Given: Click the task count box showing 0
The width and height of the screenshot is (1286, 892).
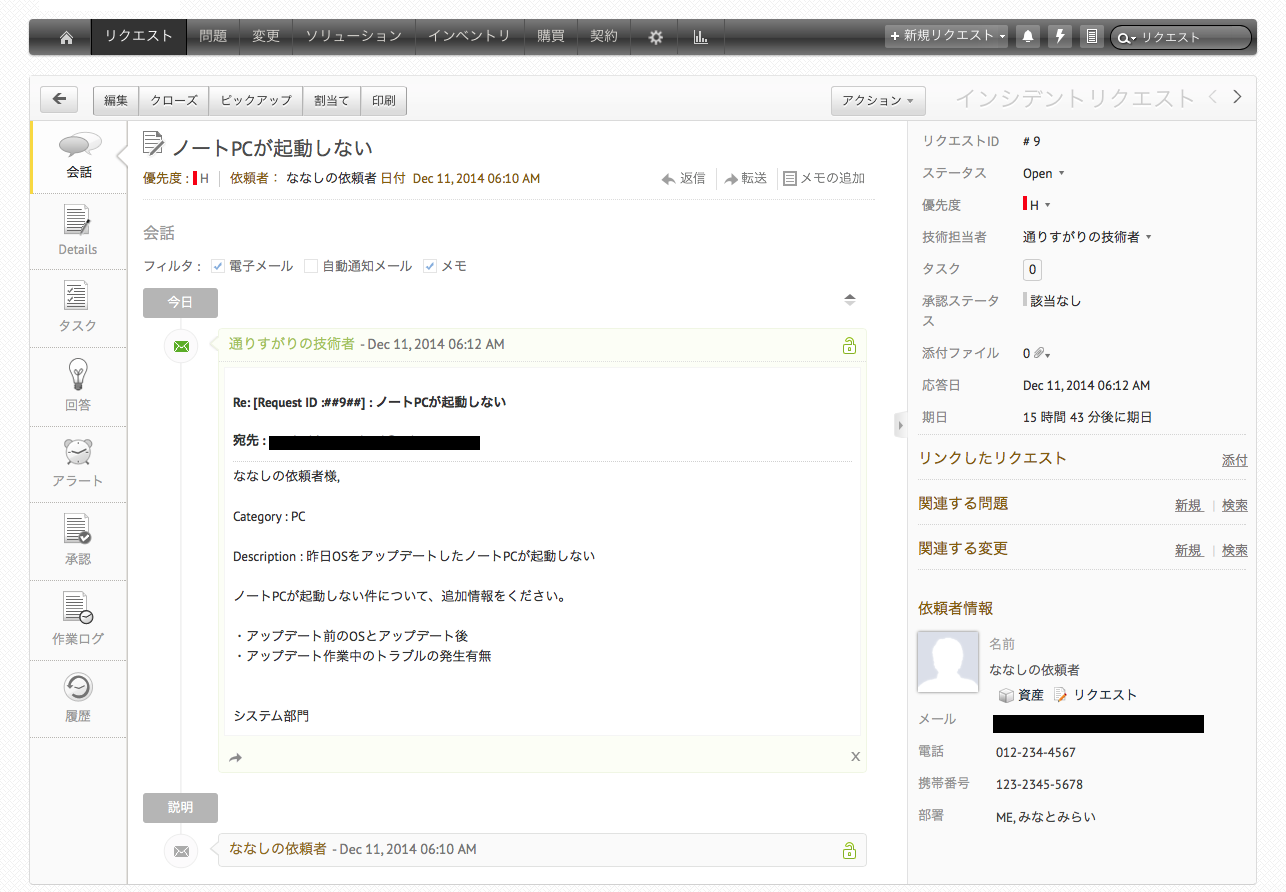Looking at the screenshot, I should click(x=1033, y=269).
